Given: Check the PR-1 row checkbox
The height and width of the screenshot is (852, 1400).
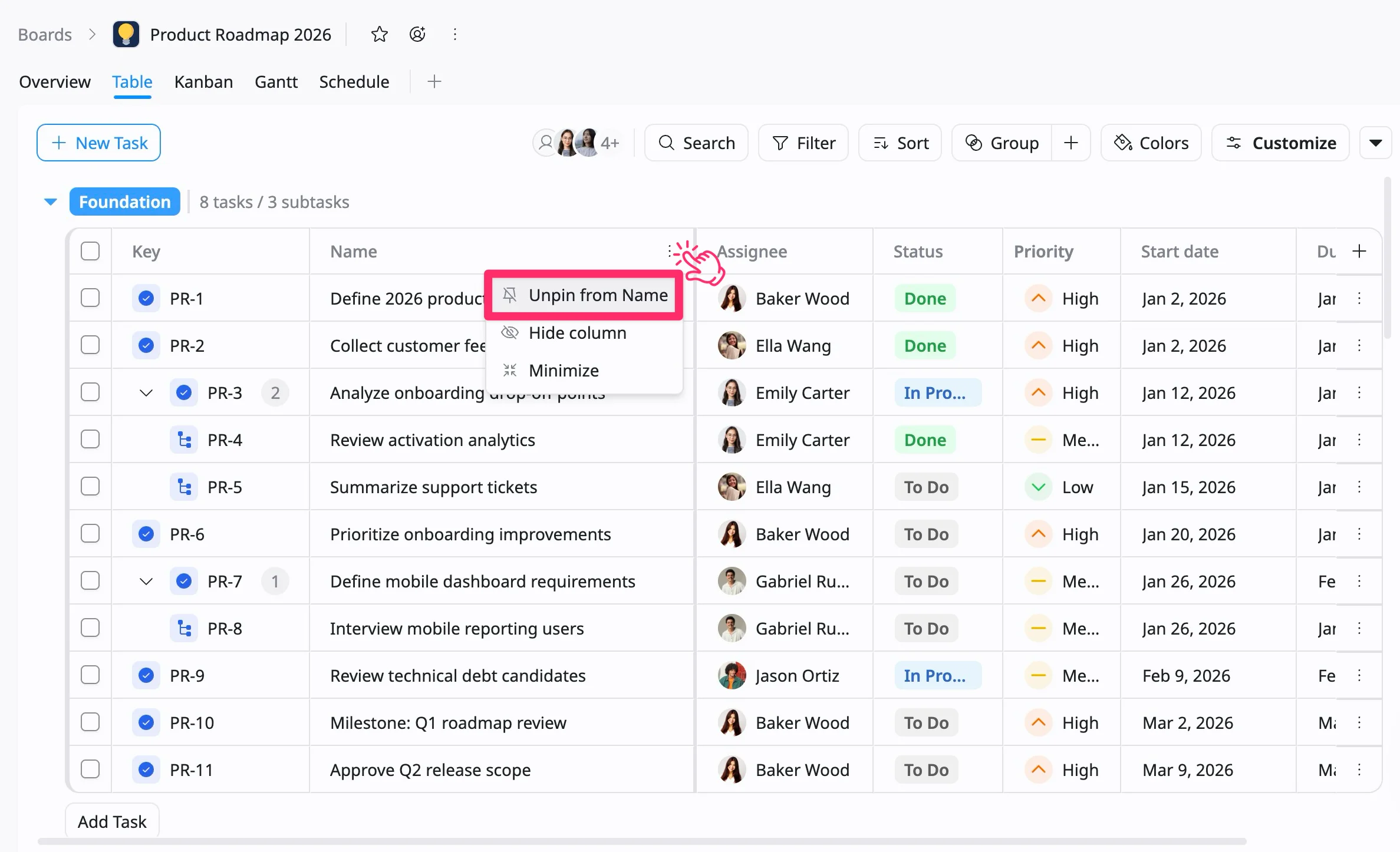Looking at the screenshot, I should (x=90, y=298).
